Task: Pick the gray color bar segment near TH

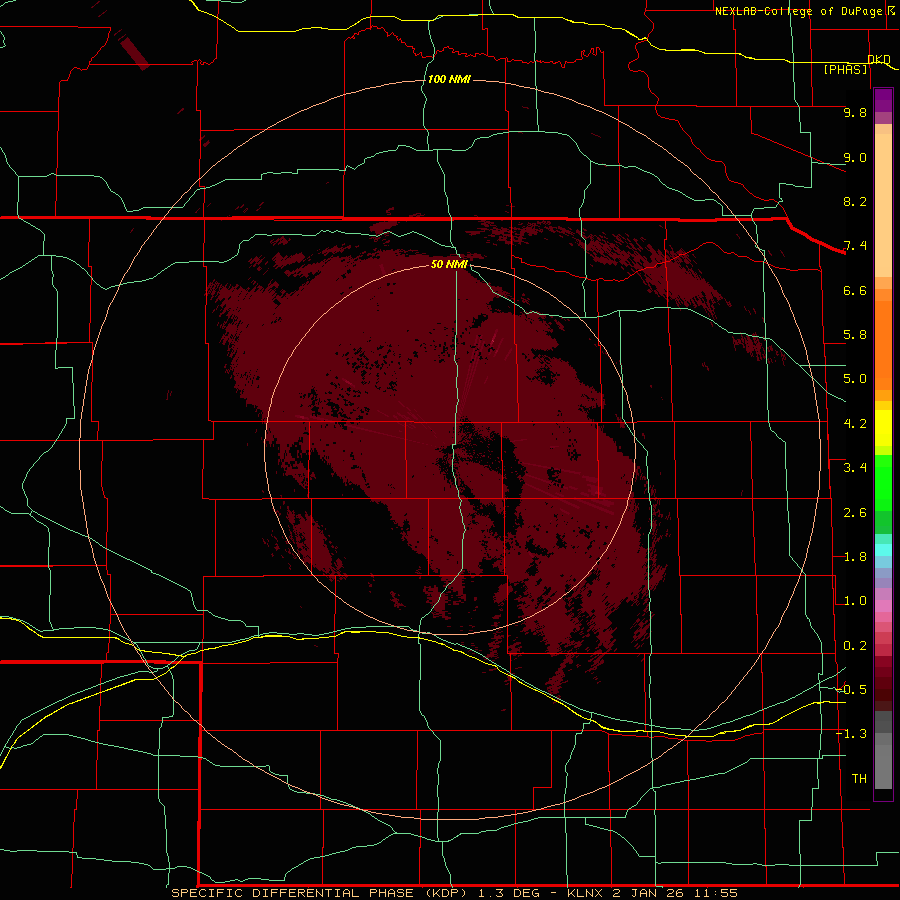Action: pos(883,766)
